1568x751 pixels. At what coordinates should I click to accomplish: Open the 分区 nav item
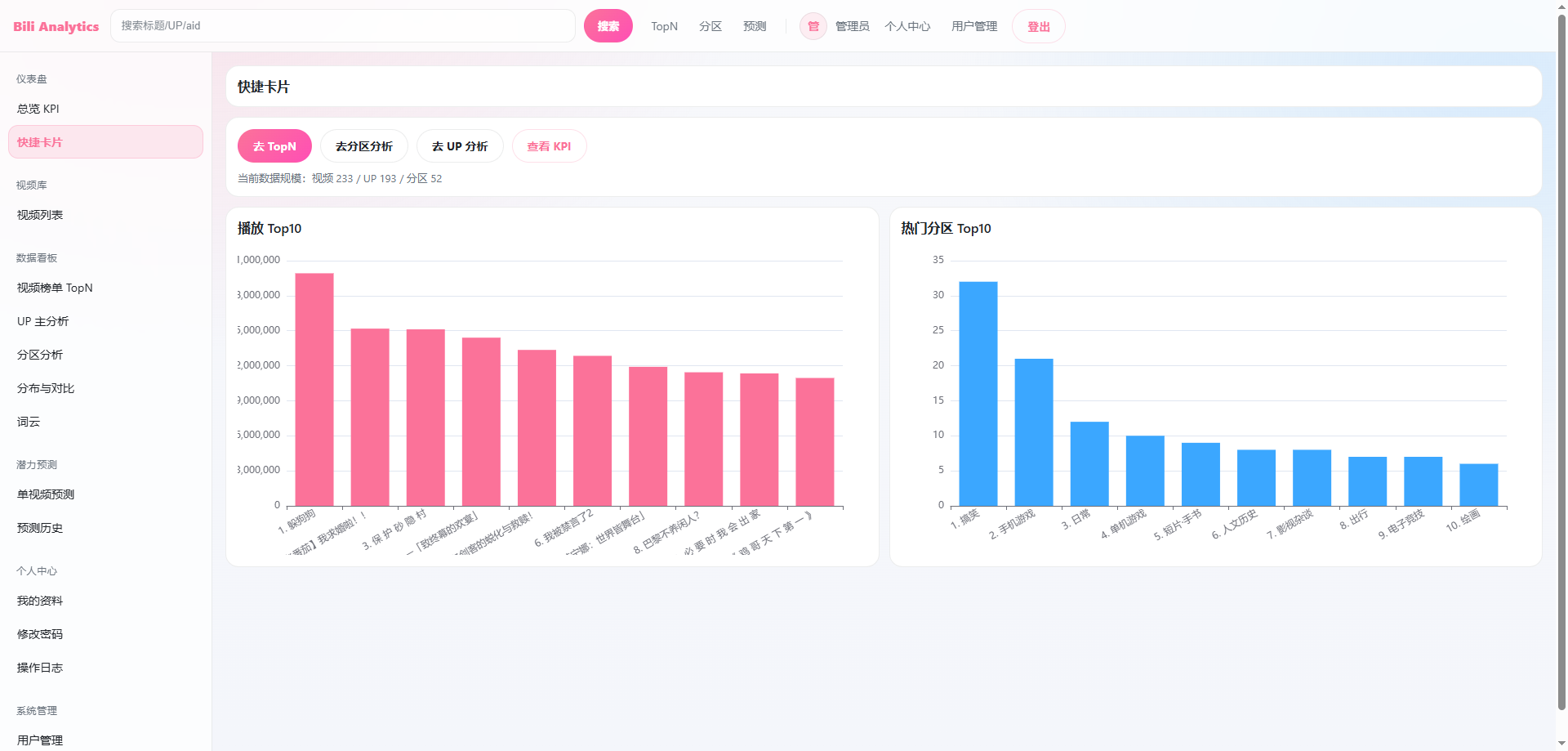(x=710, y=26)
